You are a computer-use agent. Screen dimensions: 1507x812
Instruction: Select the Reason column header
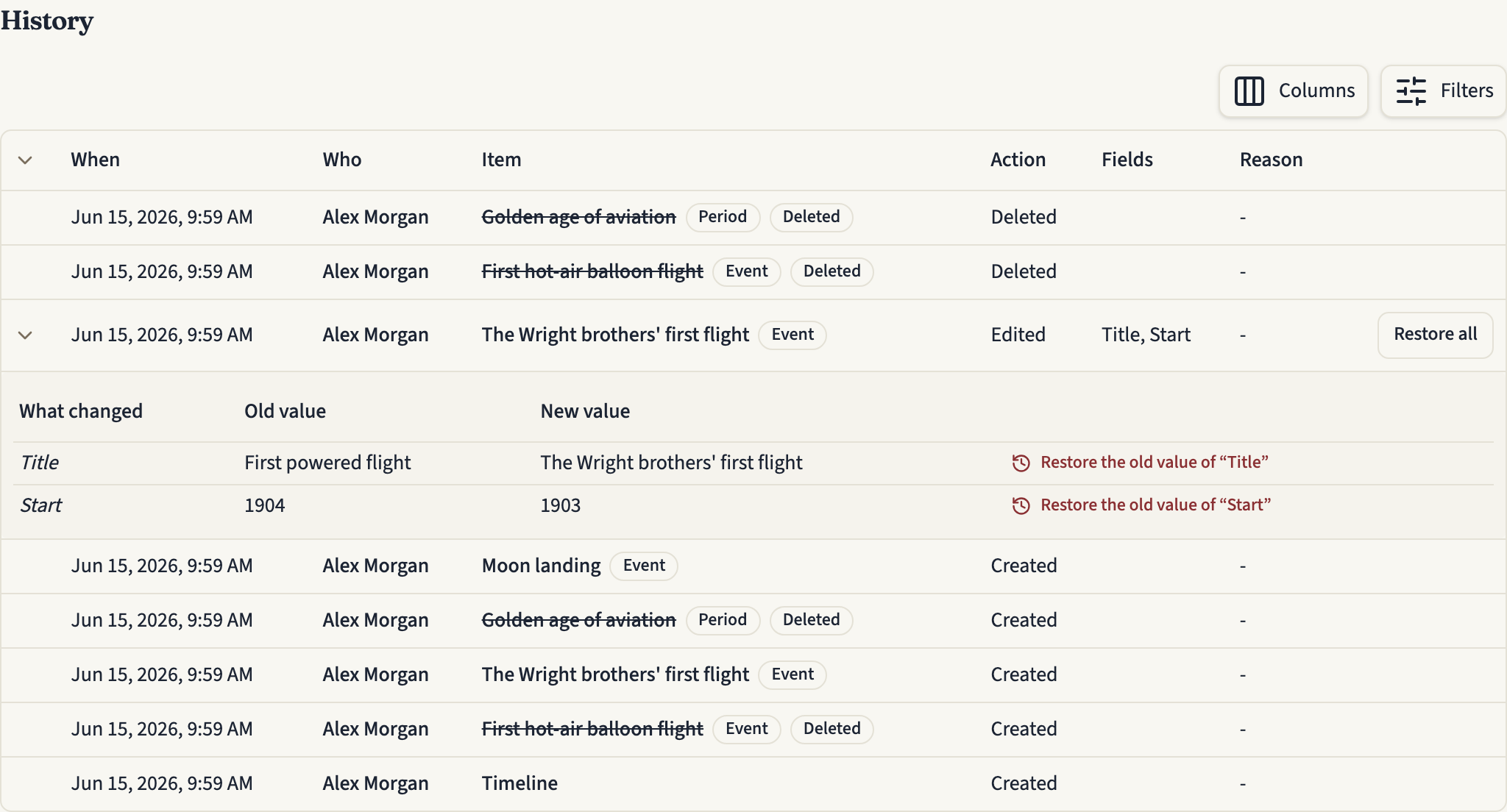[x=1271, y=160]
